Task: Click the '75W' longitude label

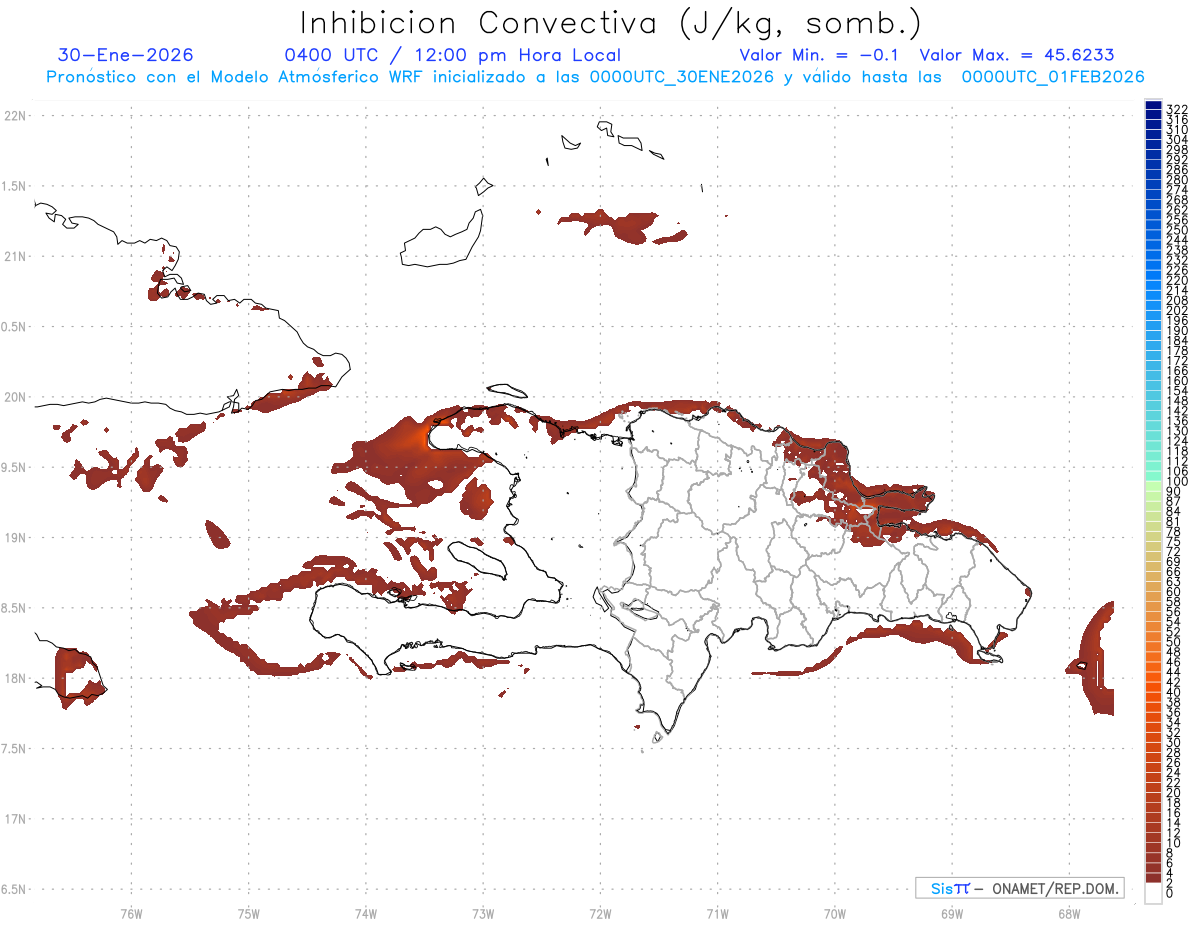Action: 249,912
